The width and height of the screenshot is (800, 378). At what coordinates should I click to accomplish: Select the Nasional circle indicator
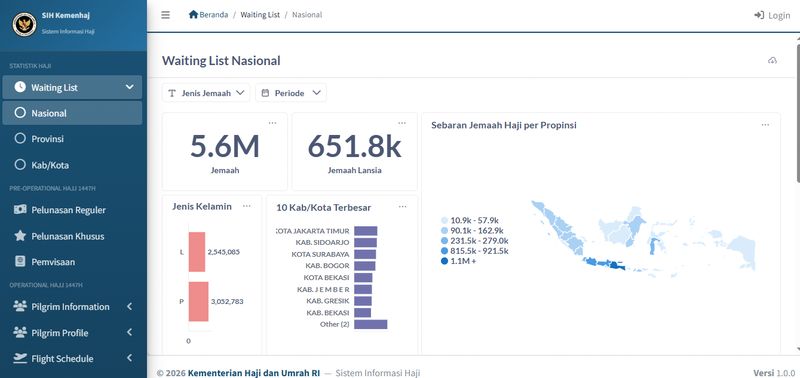pos(20,113)
